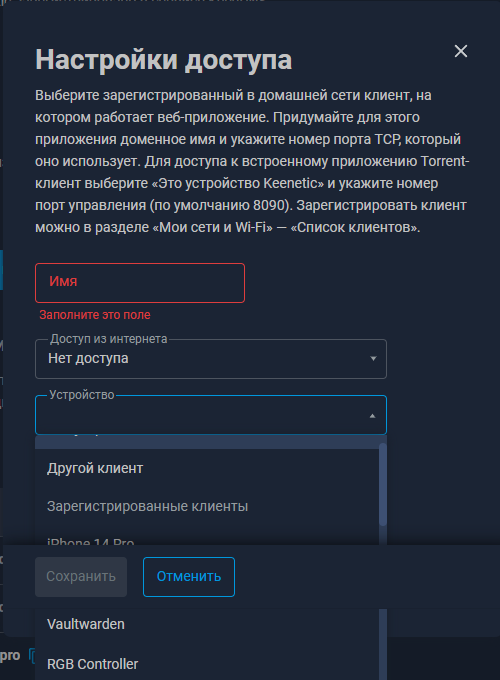
Task: Click the Заполните это поле error message
Action: 95,315
